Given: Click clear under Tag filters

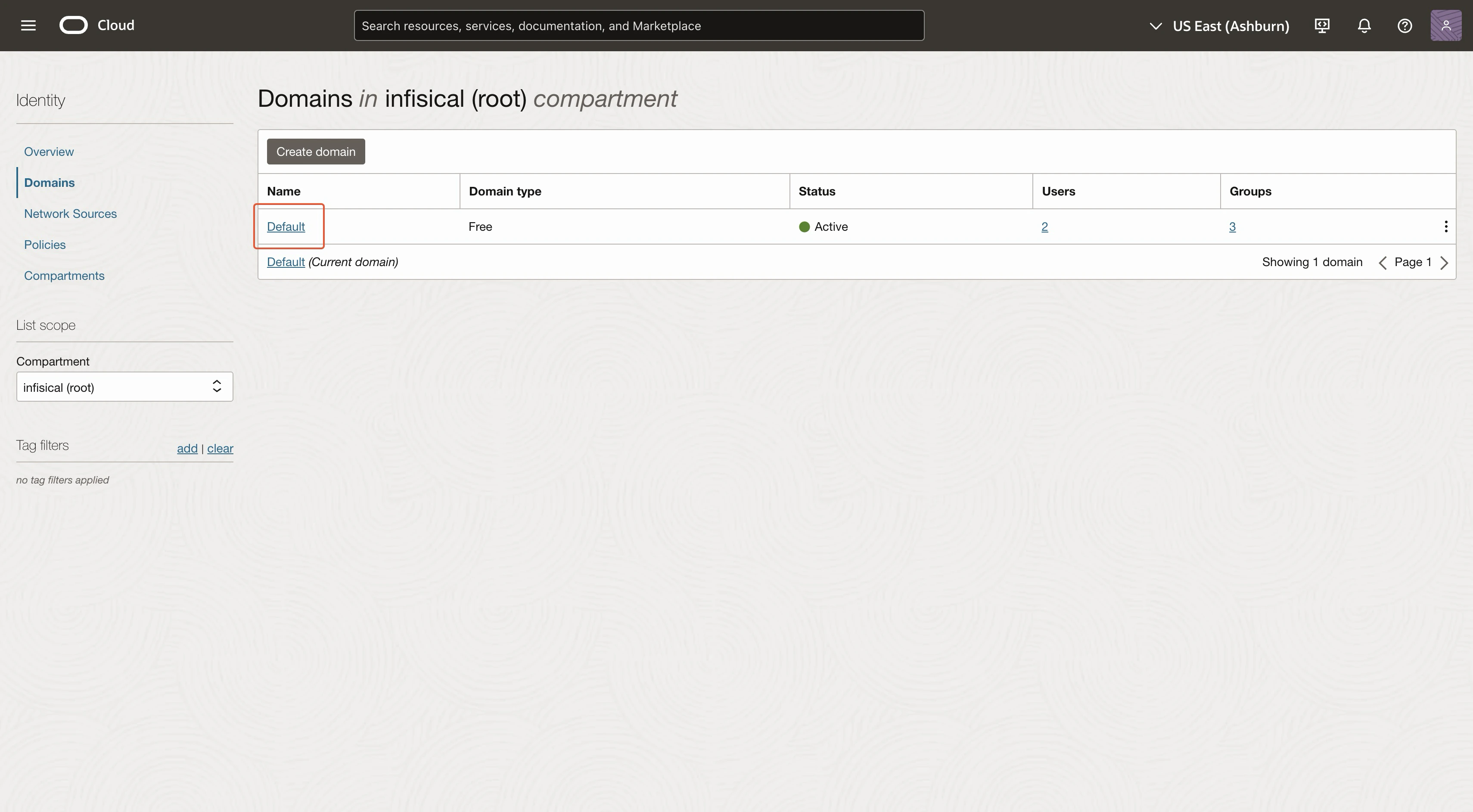Looking at the screenshot, I should [x=220, y=449].
